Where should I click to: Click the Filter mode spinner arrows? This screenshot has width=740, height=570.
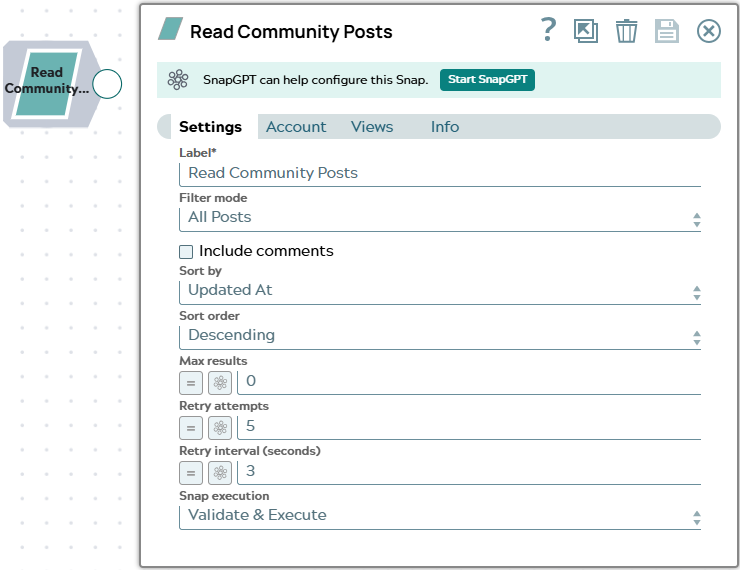(x=697, y=220)
